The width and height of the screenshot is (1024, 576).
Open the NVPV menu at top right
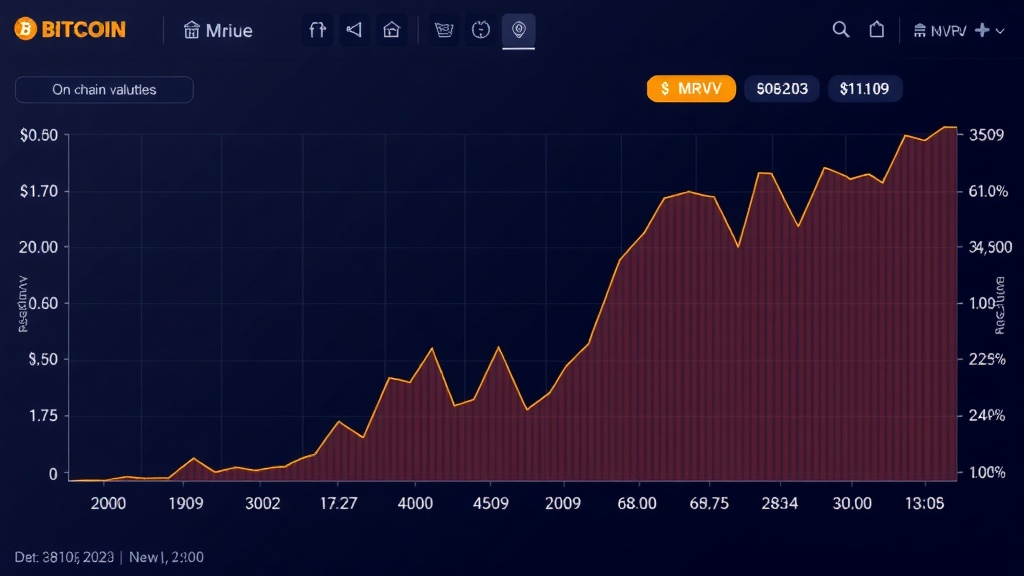click(942, 31)
